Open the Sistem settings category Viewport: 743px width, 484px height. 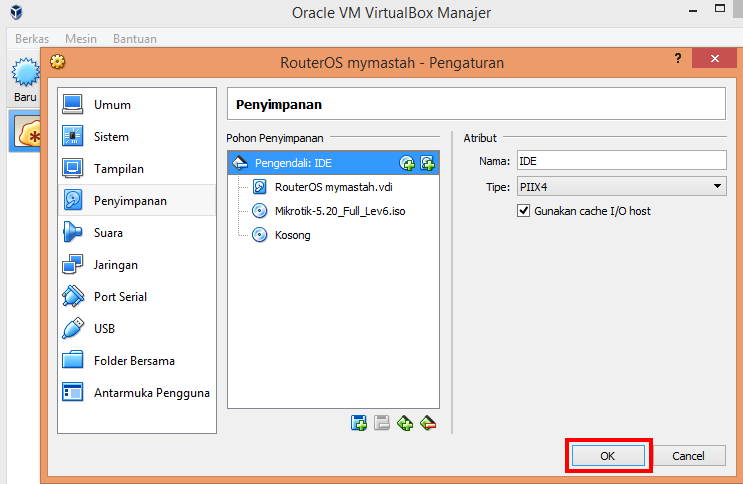[136, 137]
